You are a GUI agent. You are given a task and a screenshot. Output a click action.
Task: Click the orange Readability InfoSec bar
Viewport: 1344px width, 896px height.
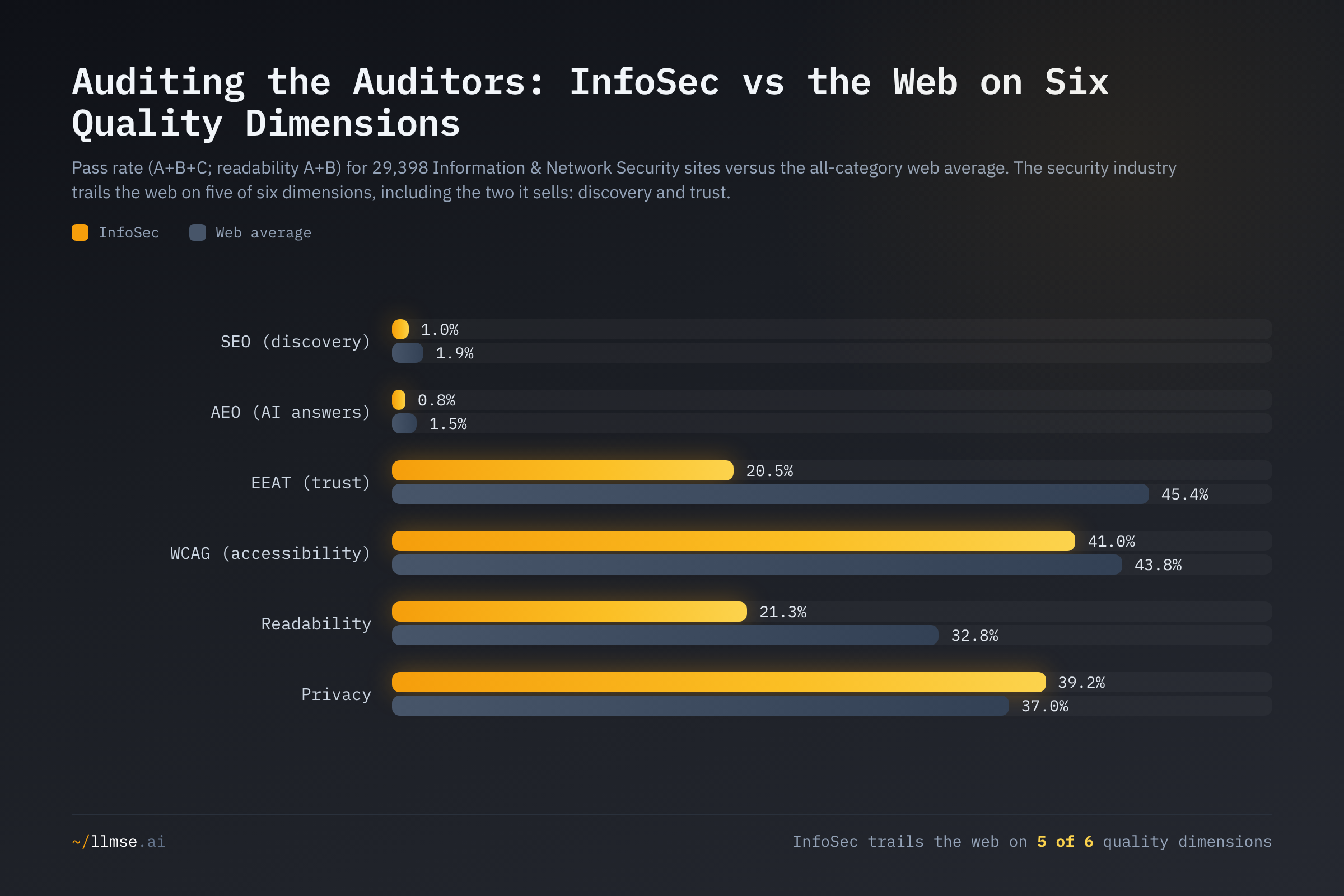[x=569, y=612]
